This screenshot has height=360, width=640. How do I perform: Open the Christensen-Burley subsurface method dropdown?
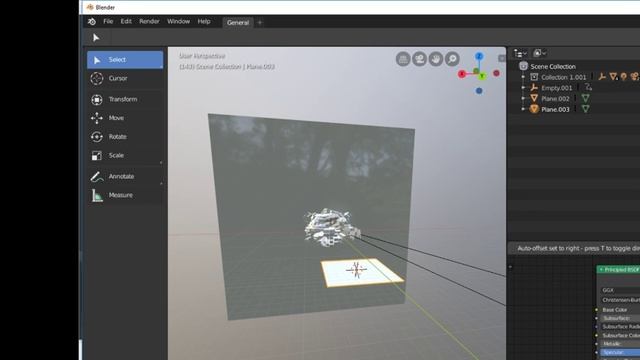point(620,300)
